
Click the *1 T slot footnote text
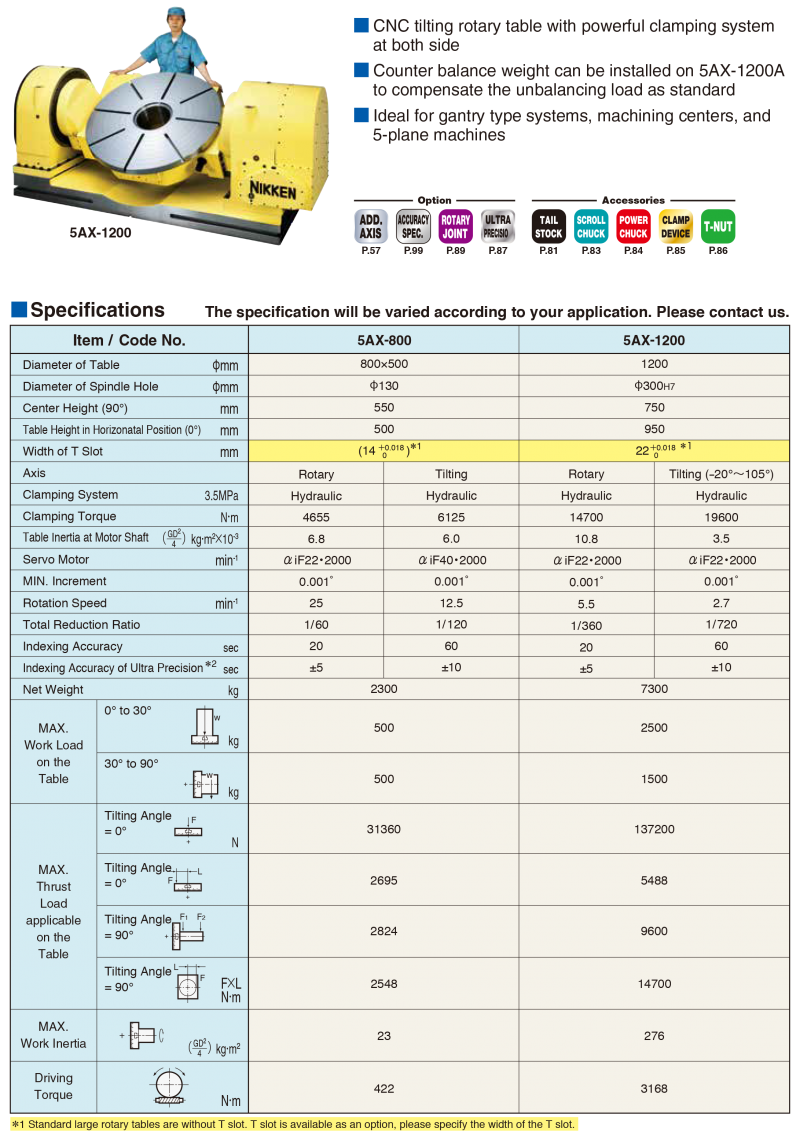click(x=294, y=1124)
